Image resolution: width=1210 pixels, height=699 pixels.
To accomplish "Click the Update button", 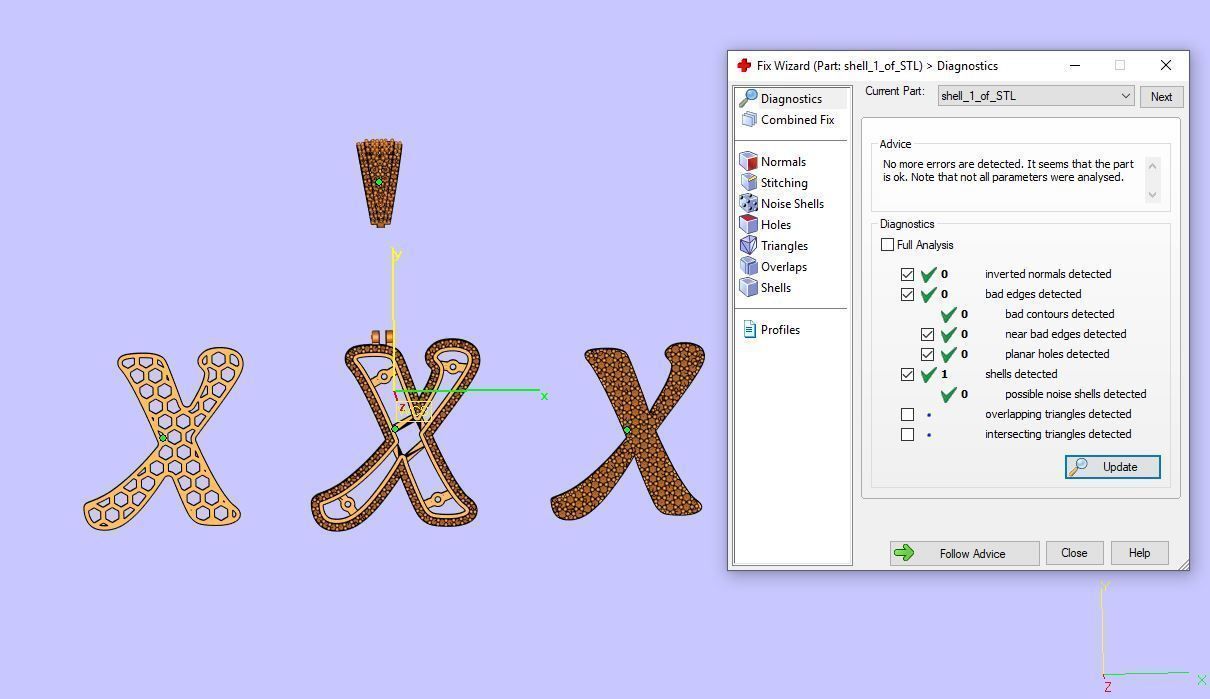I will [x=1112, y=467].
